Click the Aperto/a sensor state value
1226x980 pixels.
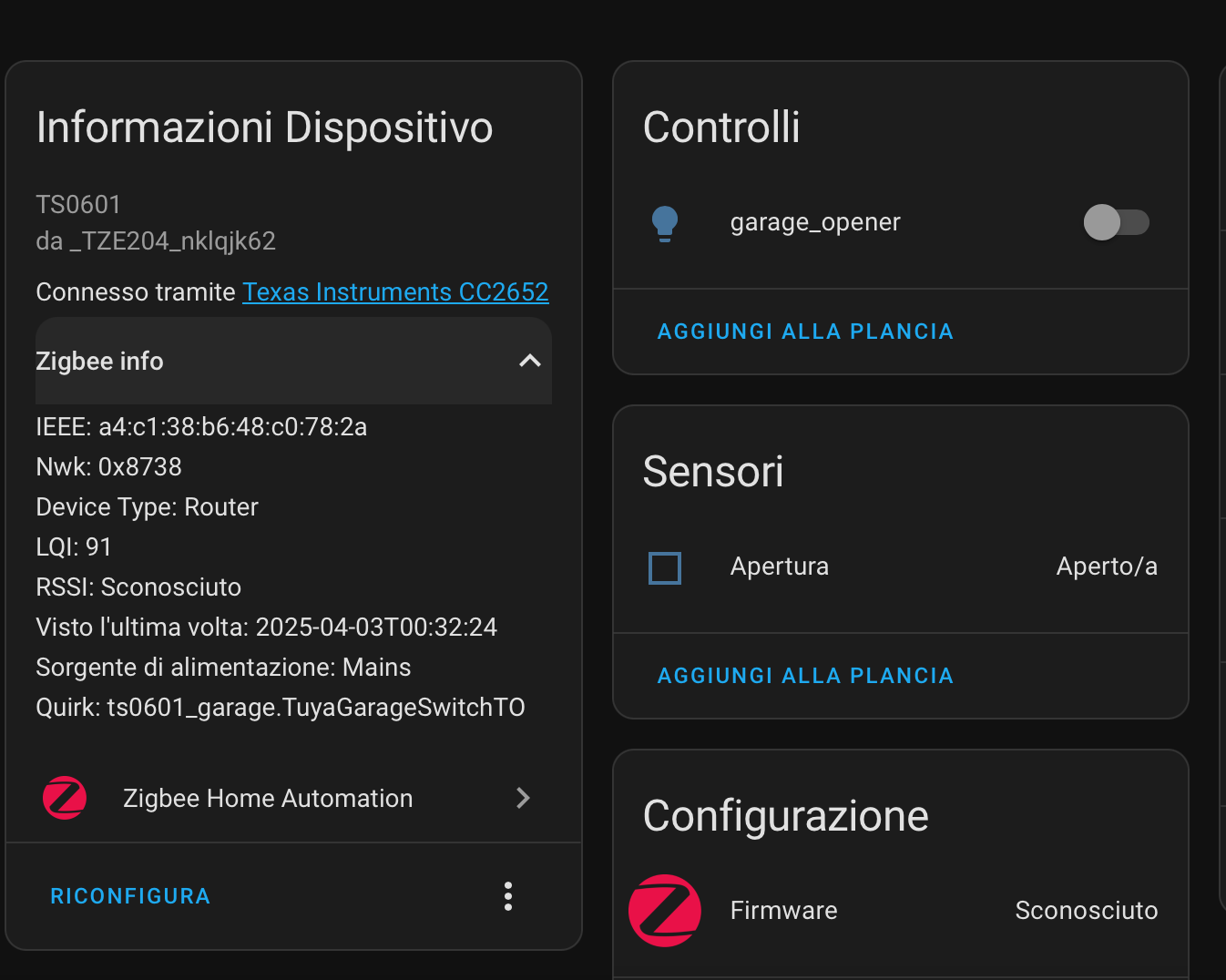[1107, 567]
